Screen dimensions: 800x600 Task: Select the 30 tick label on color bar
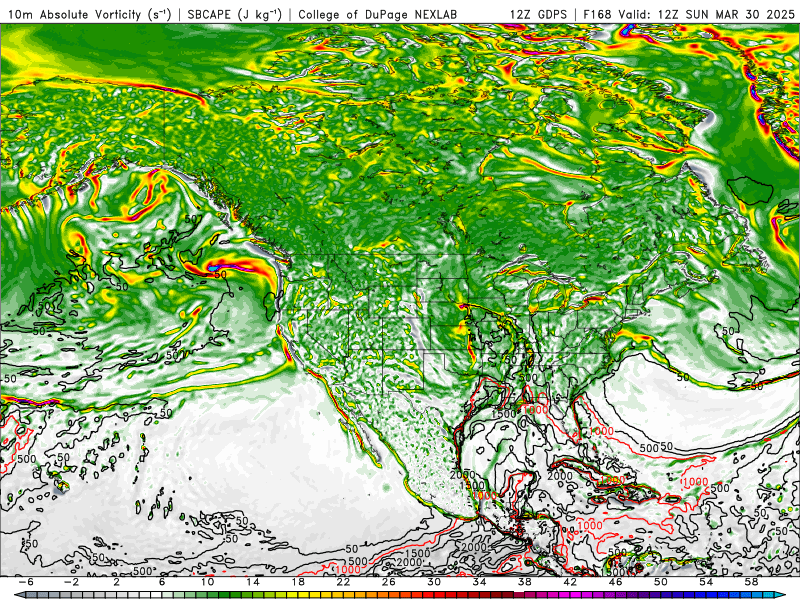434,582
